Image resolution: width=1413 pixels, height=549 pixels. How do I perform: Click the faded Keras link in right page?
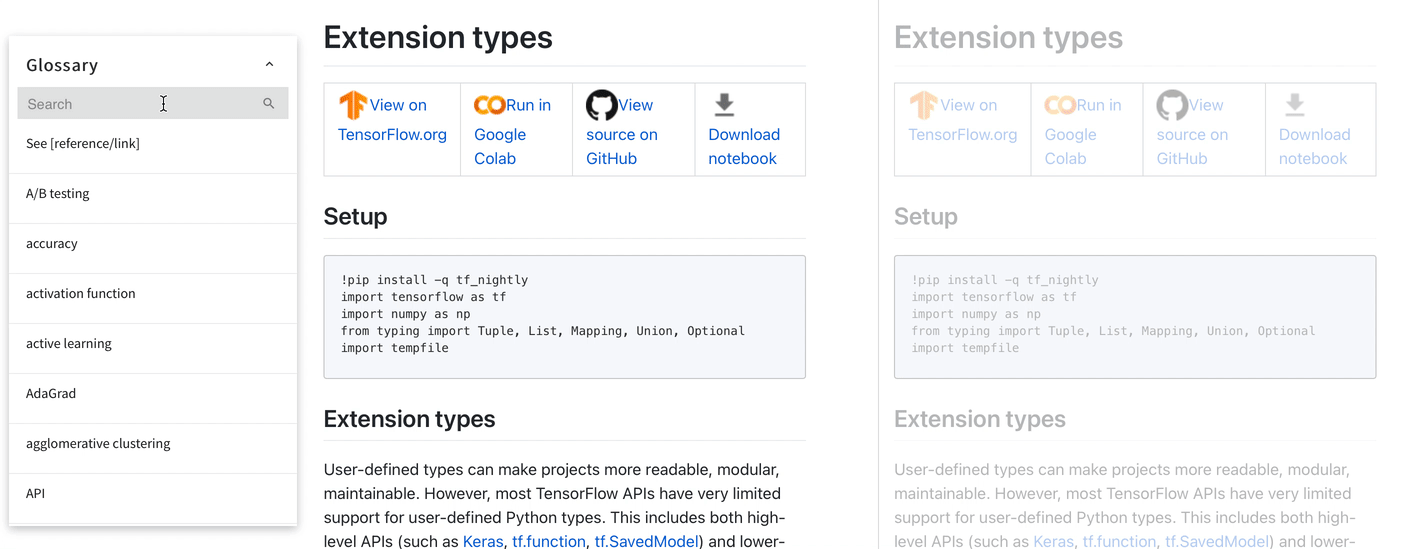click(1053, 541)
